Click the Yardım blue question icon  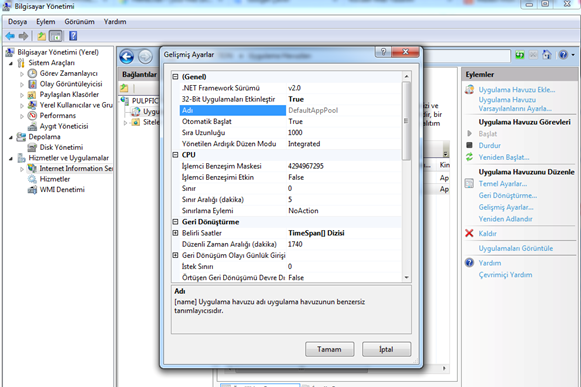coord(469,262)
